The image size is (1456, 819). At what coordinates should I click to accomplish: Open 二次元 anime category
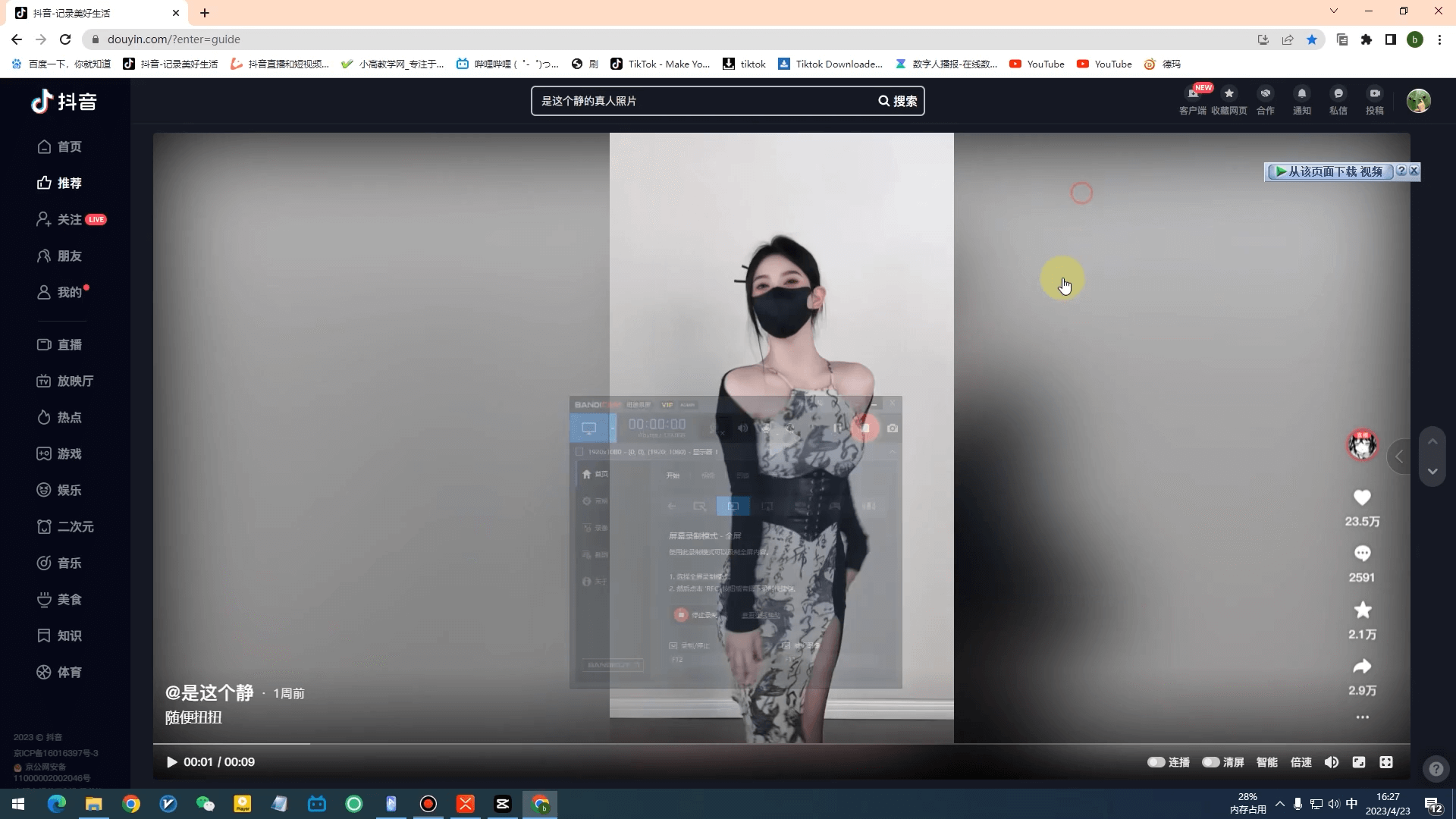pyautogui.click(x=65, y=526)
